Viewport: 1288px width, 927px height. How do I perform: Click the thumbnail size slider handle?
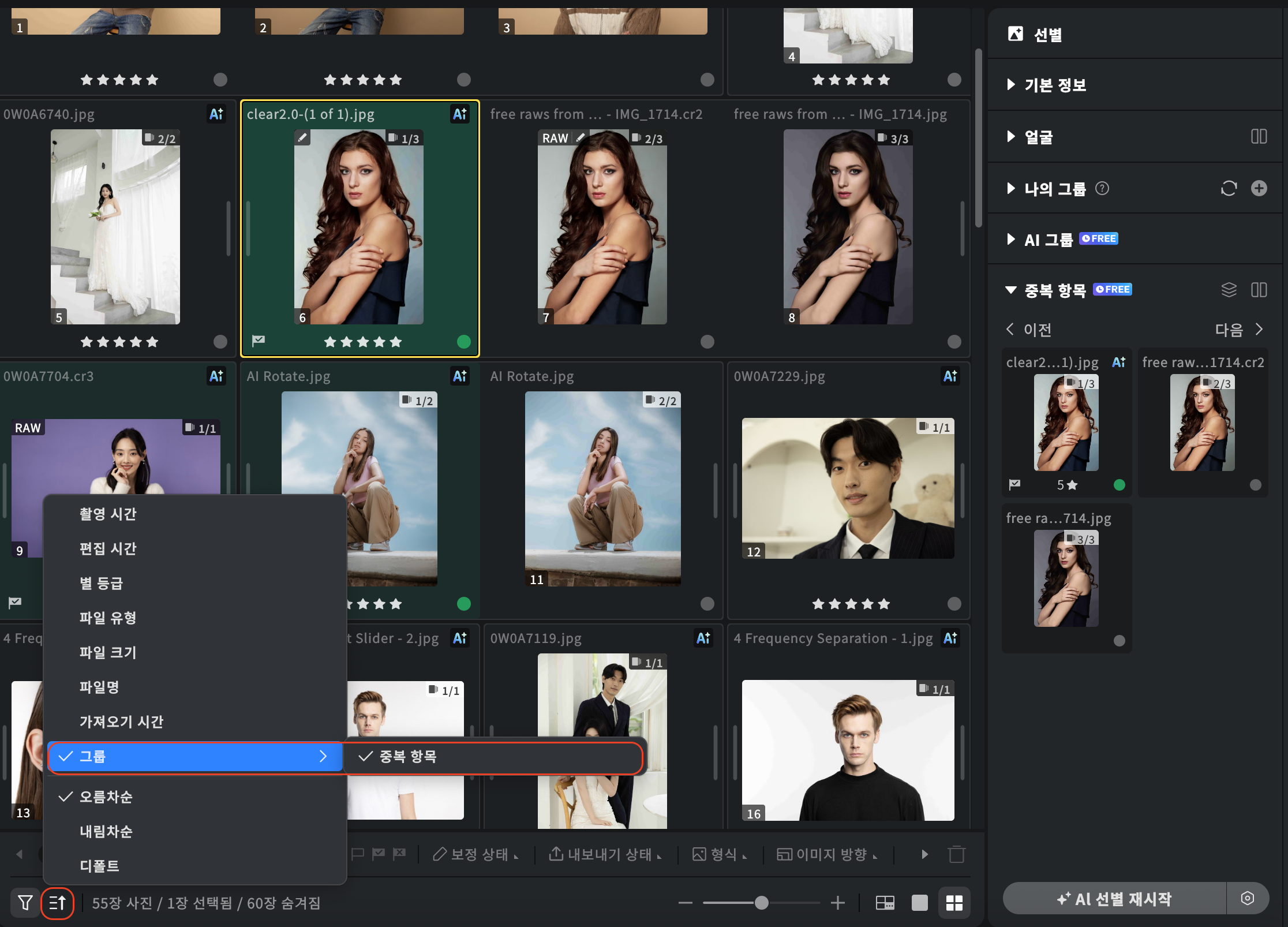[762, 903]
